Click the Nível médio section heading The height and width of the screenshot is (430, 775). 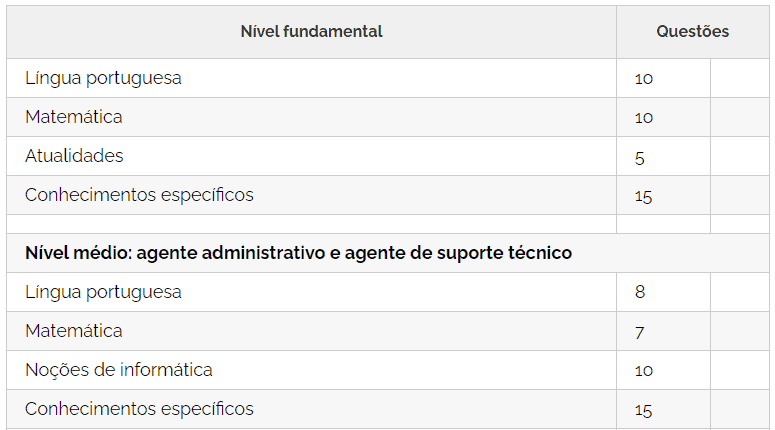(299, 253)
